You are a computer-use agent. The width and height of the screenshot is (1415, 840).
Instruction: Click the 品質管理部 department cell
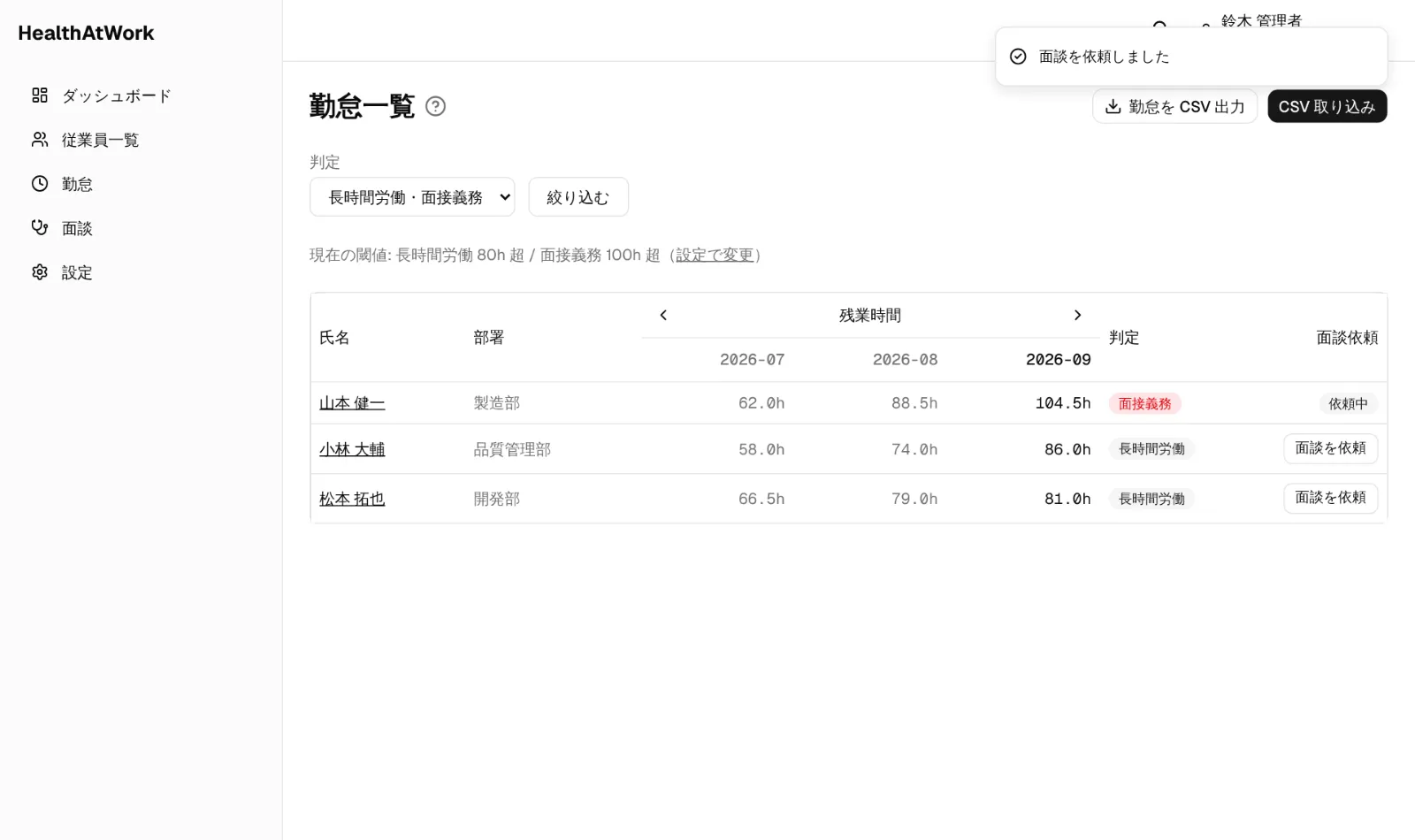click(x=512, y=449)
